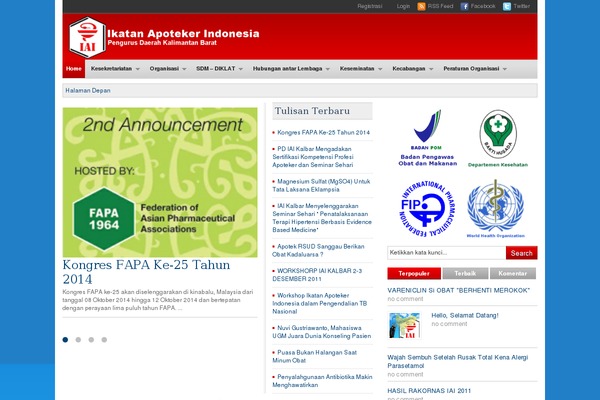The width and height of the screenshot is (600, 400).
Task: Click the Twitter bird icon
Action: pos(507,7)
